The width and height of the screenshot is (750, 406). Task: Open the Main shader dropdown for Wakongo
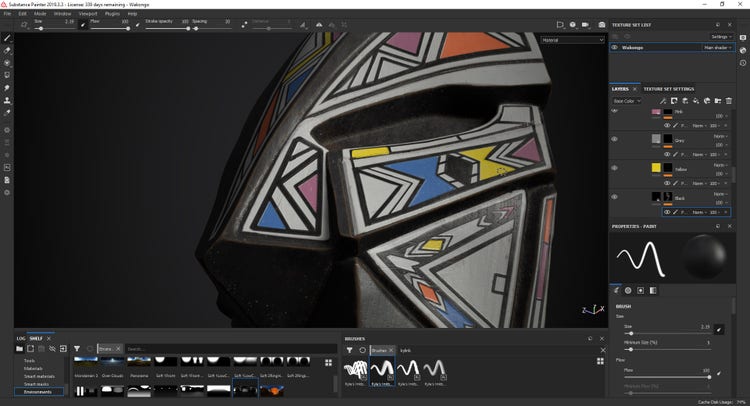pos(718,47)
